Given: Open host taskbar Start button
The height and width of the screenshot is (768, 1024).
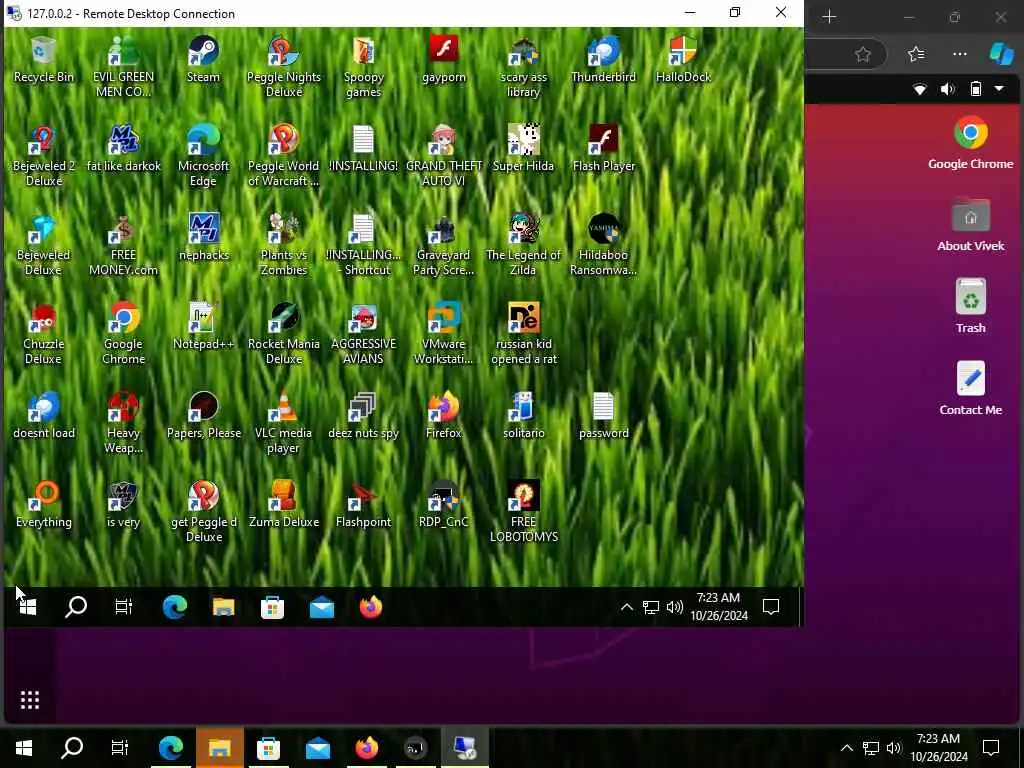Looking at the screenshot, I should 24,748.
